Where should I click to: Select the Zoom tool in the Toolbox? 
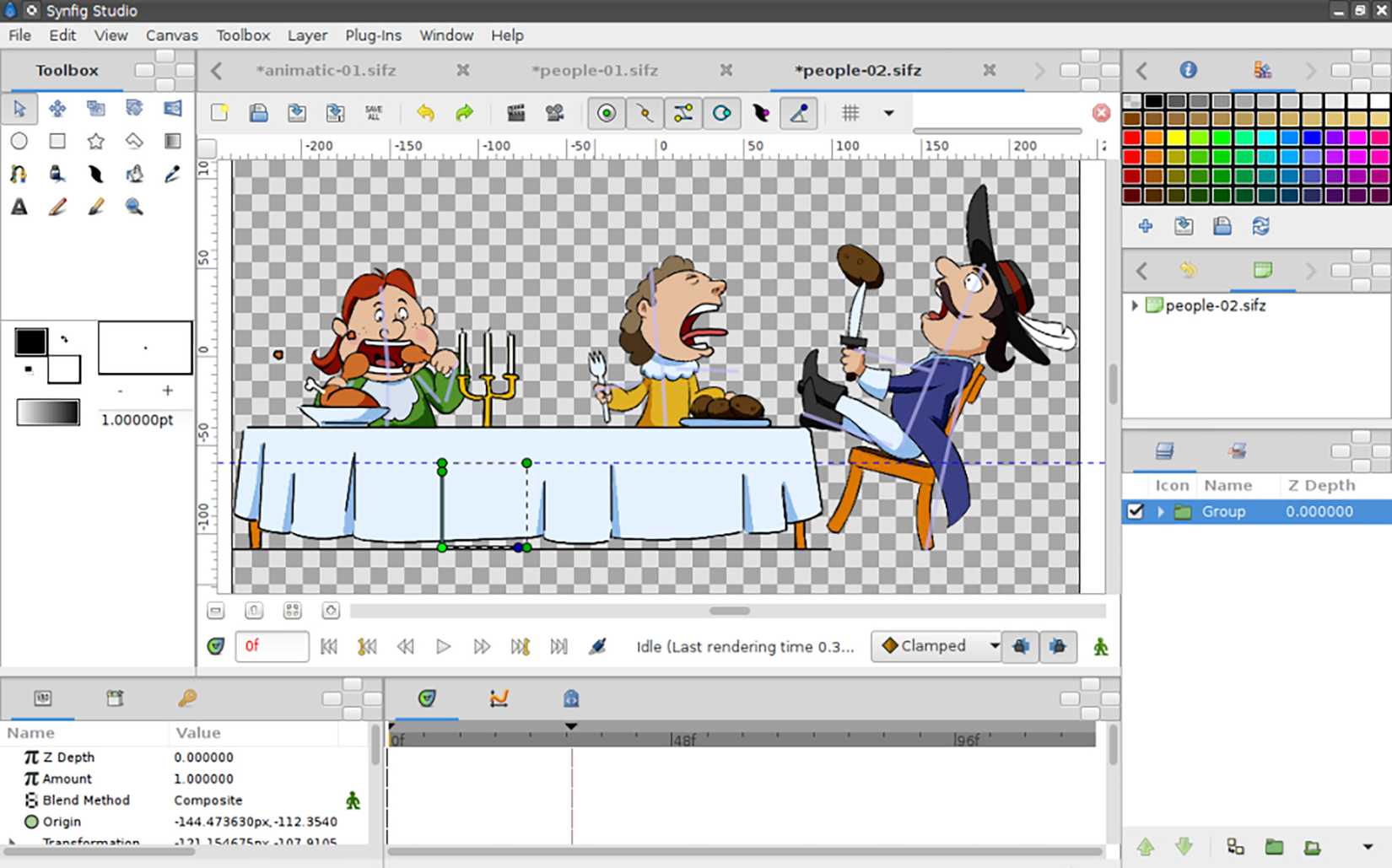point(133,206)
